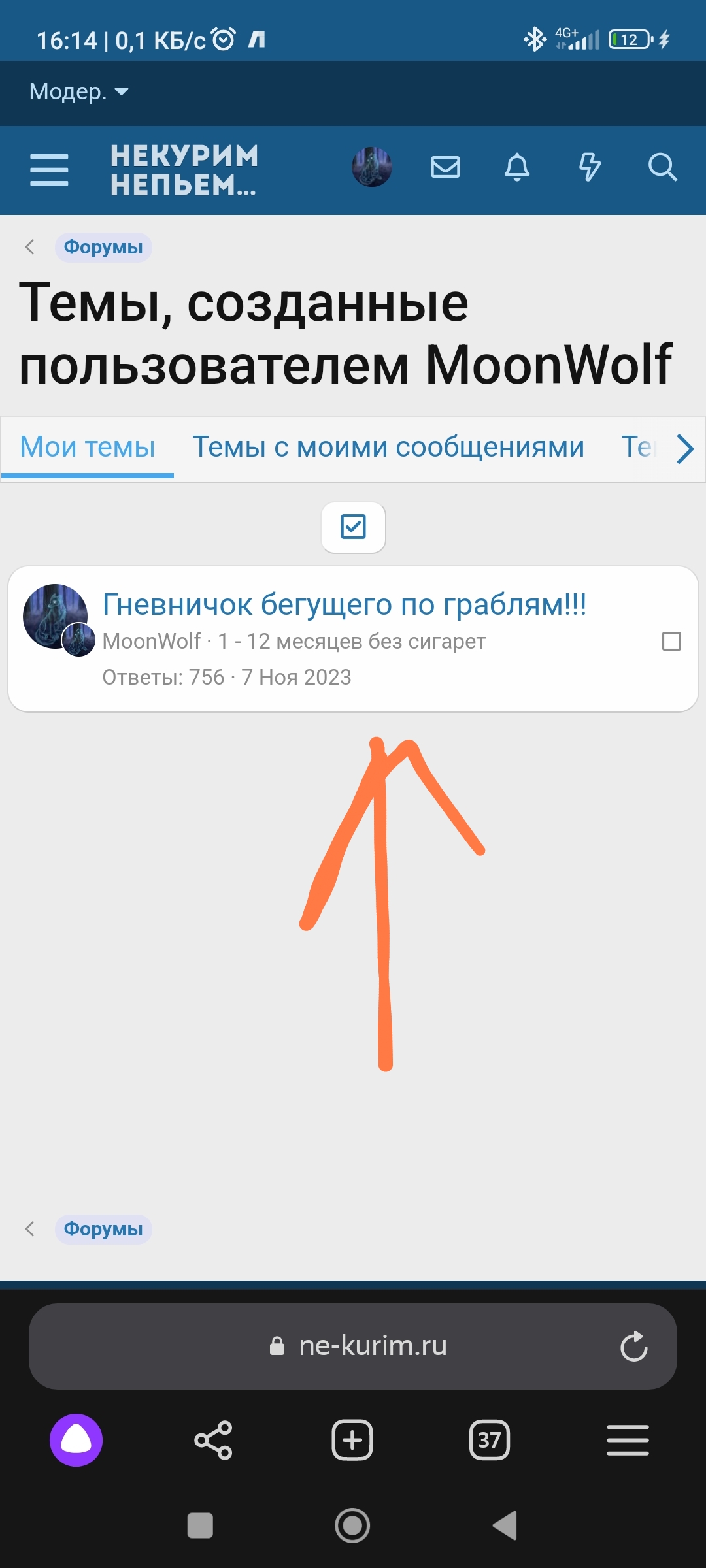Toggle the select-all threads checkbox button
Viewport: 706px width, 1568px height.
tap(354, 527)
